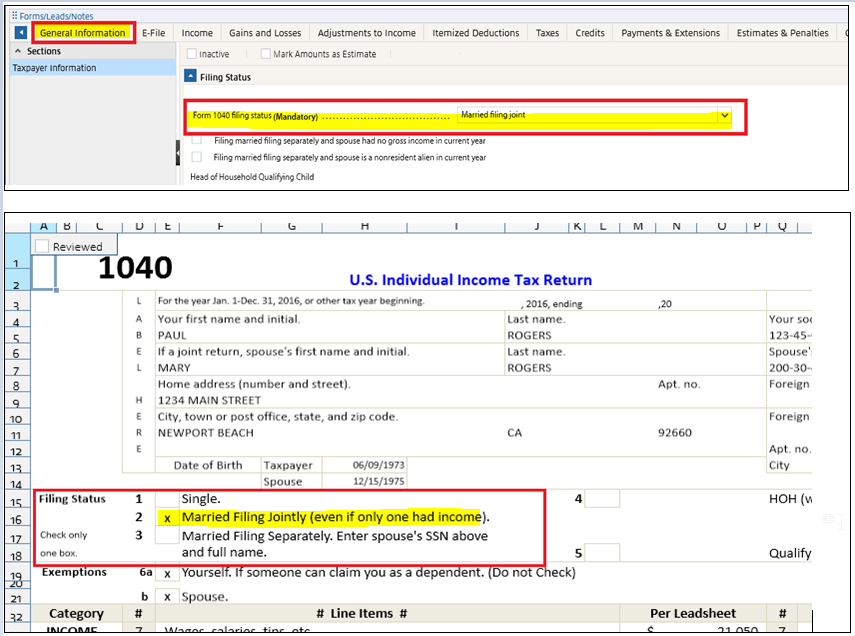The image size is (855, 636).
Task: Open the Gains and Losses tab
Action: [x=265, y=33]
